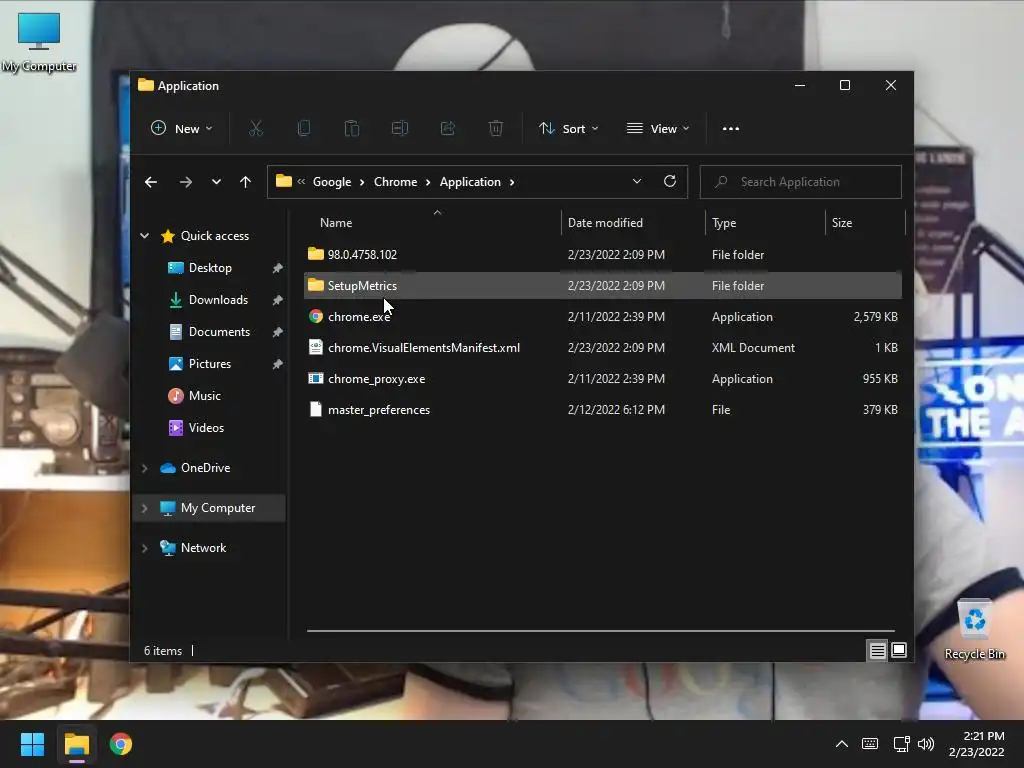
Task: Click the Paste clipboard icon
Action: coord(352,128)
